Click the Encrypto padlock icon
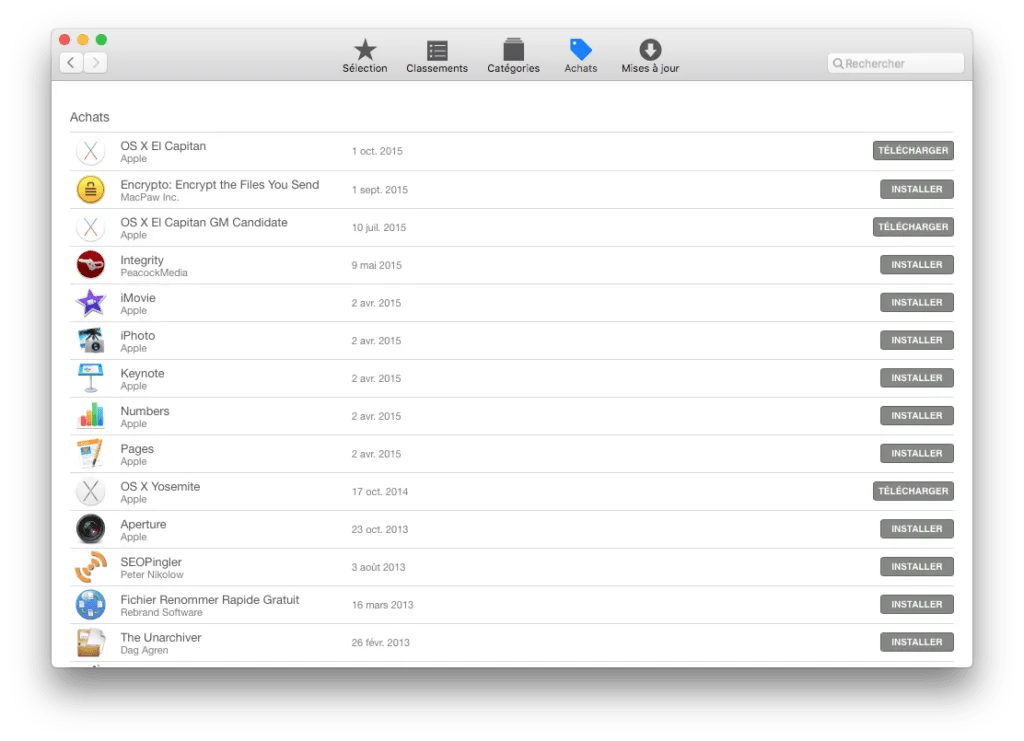 [x=91, y=189]
